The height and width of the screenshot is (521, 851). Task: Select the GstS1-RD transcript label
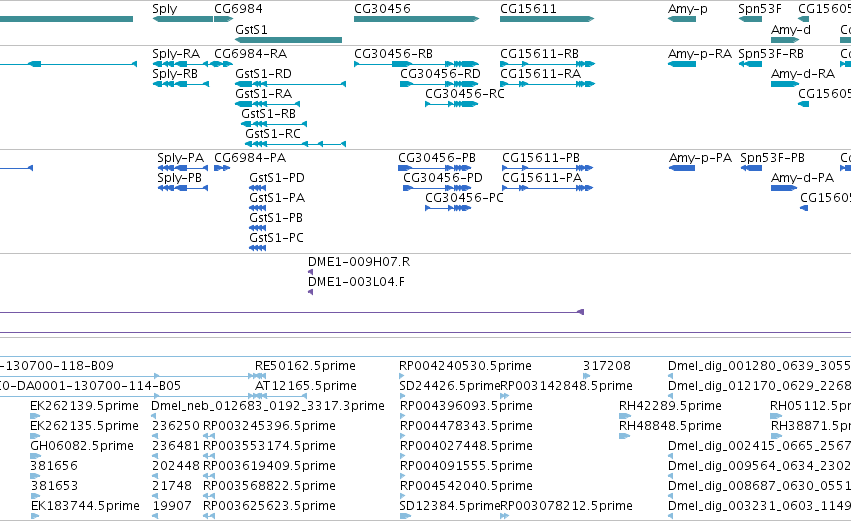[263, 74]
